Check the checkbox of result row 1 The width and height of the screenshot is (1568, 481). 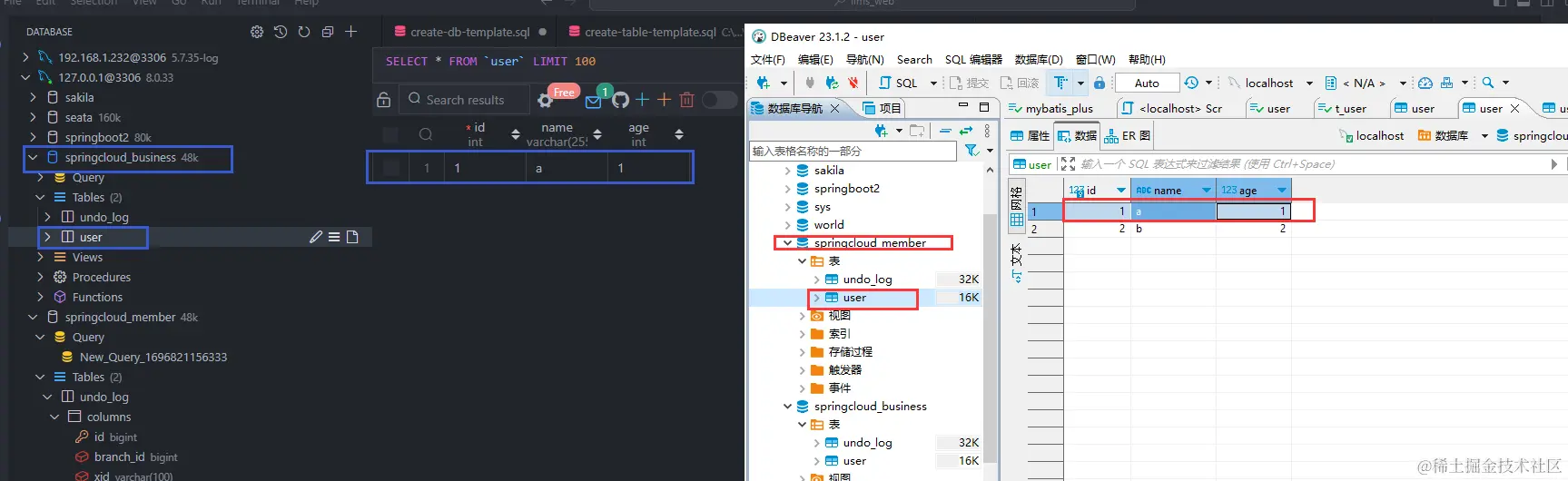coord(391,168)
